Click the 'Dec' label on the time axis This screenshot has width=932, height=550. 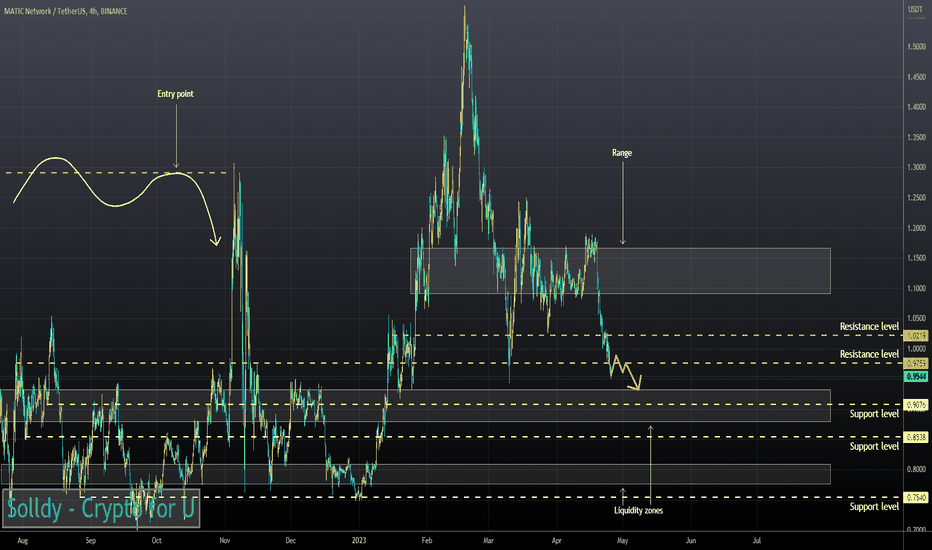coord(290,541)
